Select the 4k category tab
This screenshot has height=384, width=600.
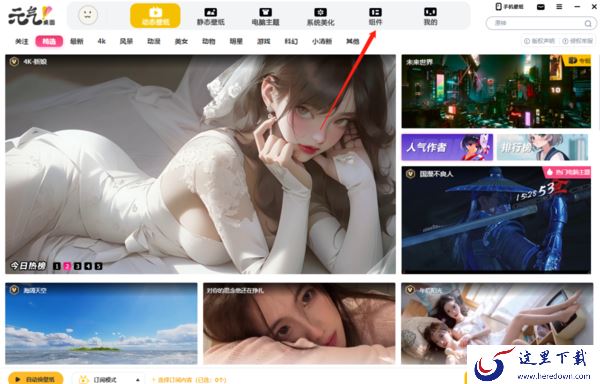pyautogui.click(x=101, y=41)
